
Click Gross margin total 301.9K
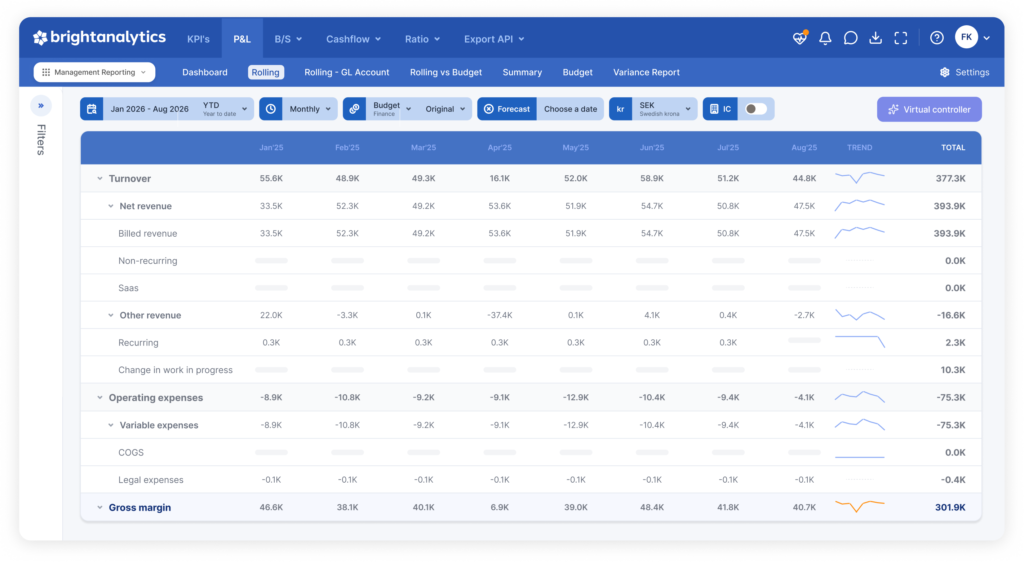pyautogui.click(x=950, y=507)
